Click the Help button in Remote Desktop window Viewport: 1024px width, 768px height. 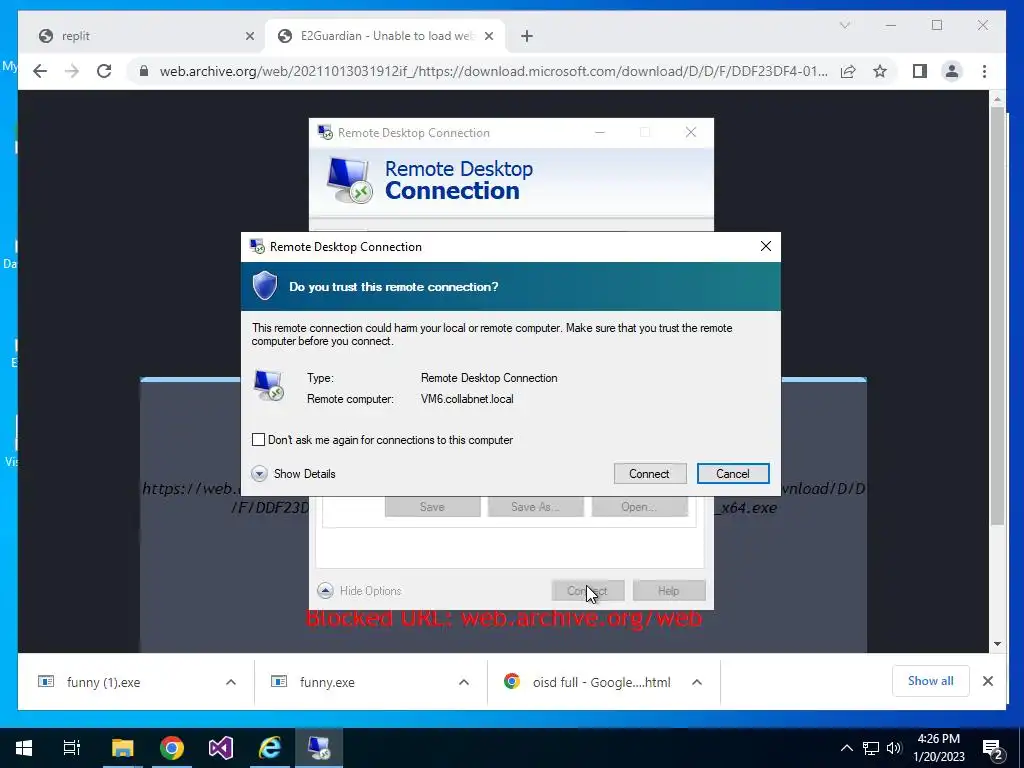(669, 590)
